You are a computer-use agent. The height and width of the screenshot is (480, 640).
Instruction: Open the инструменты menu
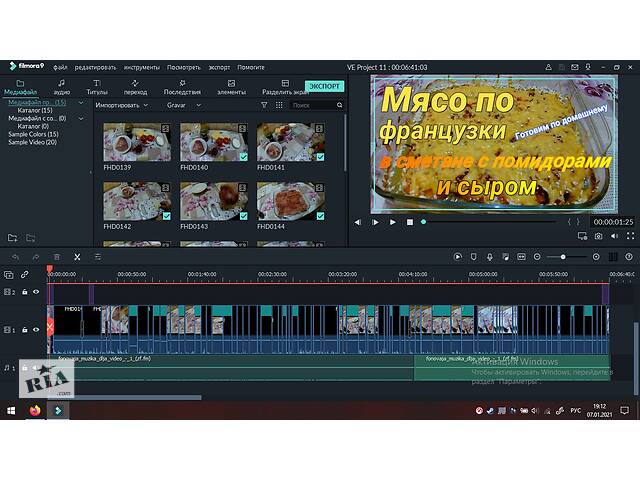click(143, 67)
